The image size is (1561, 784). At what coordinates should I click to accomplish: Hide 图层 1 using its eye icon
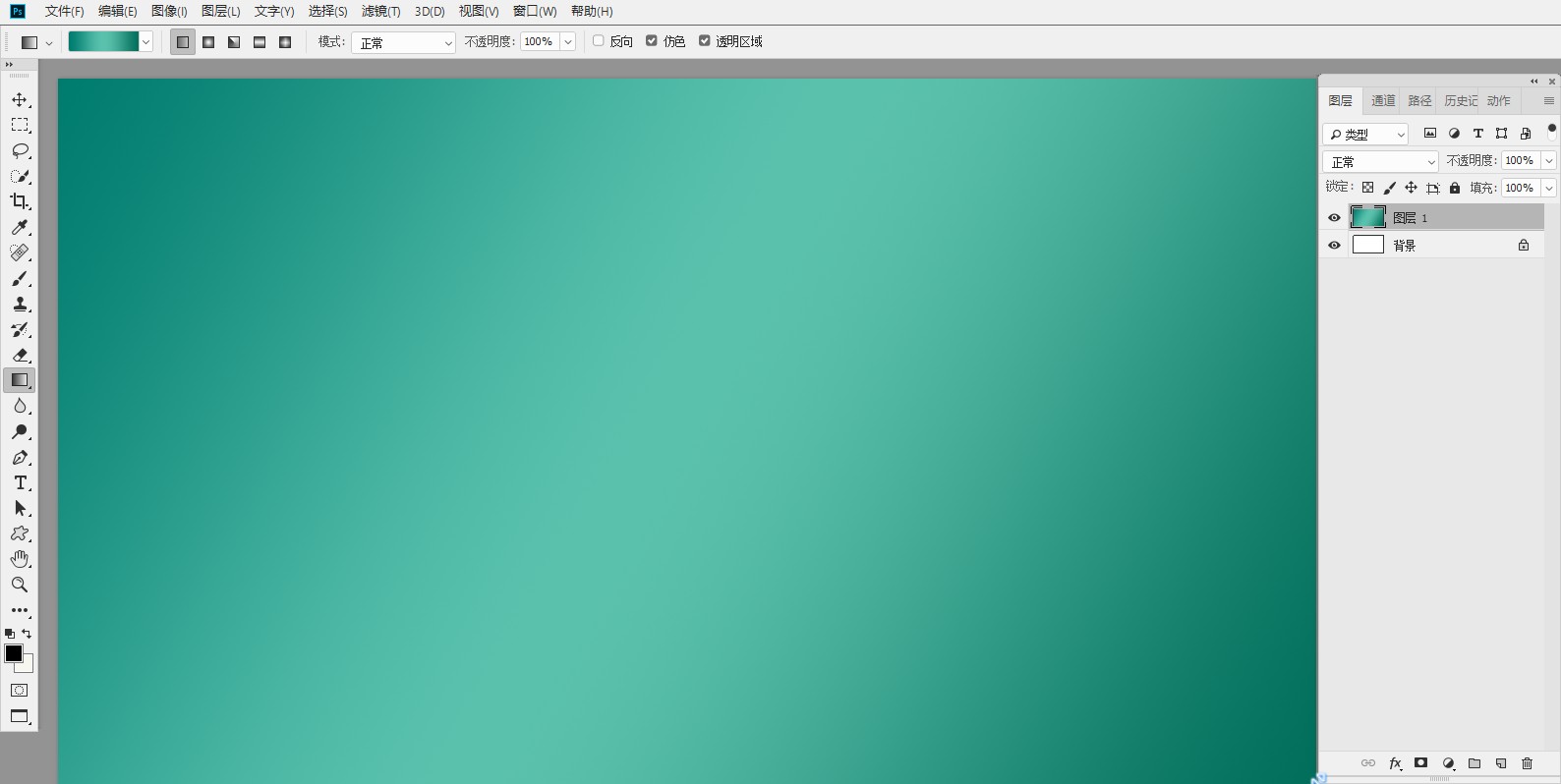pyautogui.click(x=1334, y=218)
